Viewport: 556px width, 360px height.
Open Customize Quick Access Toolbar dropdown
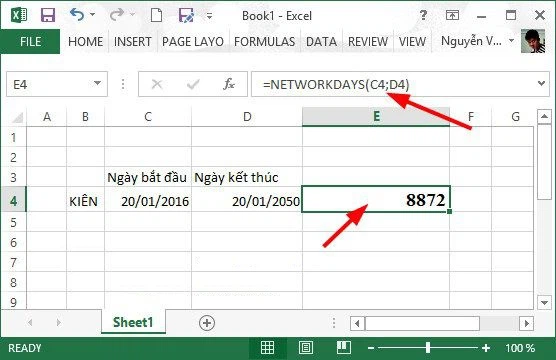(210, 16)
